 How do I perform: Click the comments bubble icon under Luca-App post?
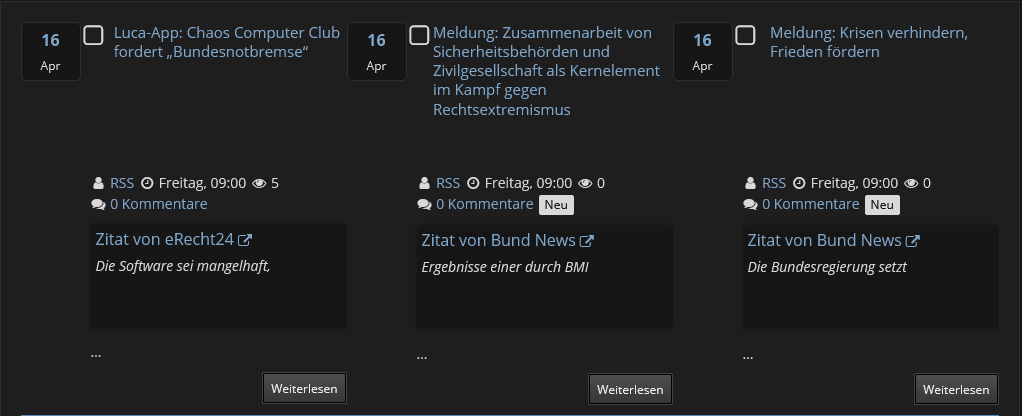coord(98,204)
